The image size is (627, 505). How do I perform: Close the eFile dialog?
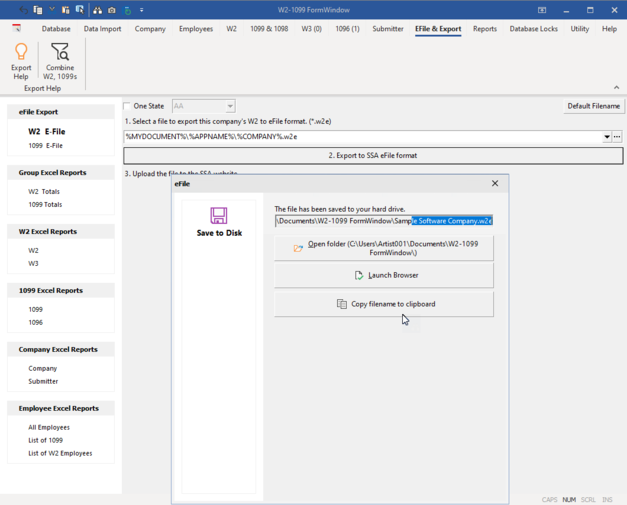[x=495, y=184]
